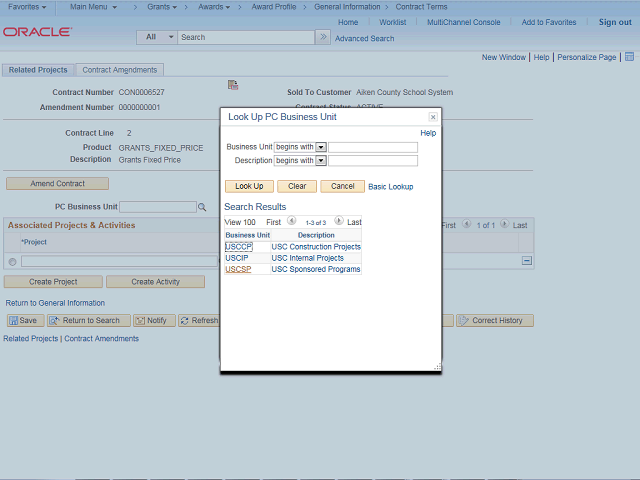640x480 pixels.
Task: Select business unit USCIP
Action: point(237,258)
